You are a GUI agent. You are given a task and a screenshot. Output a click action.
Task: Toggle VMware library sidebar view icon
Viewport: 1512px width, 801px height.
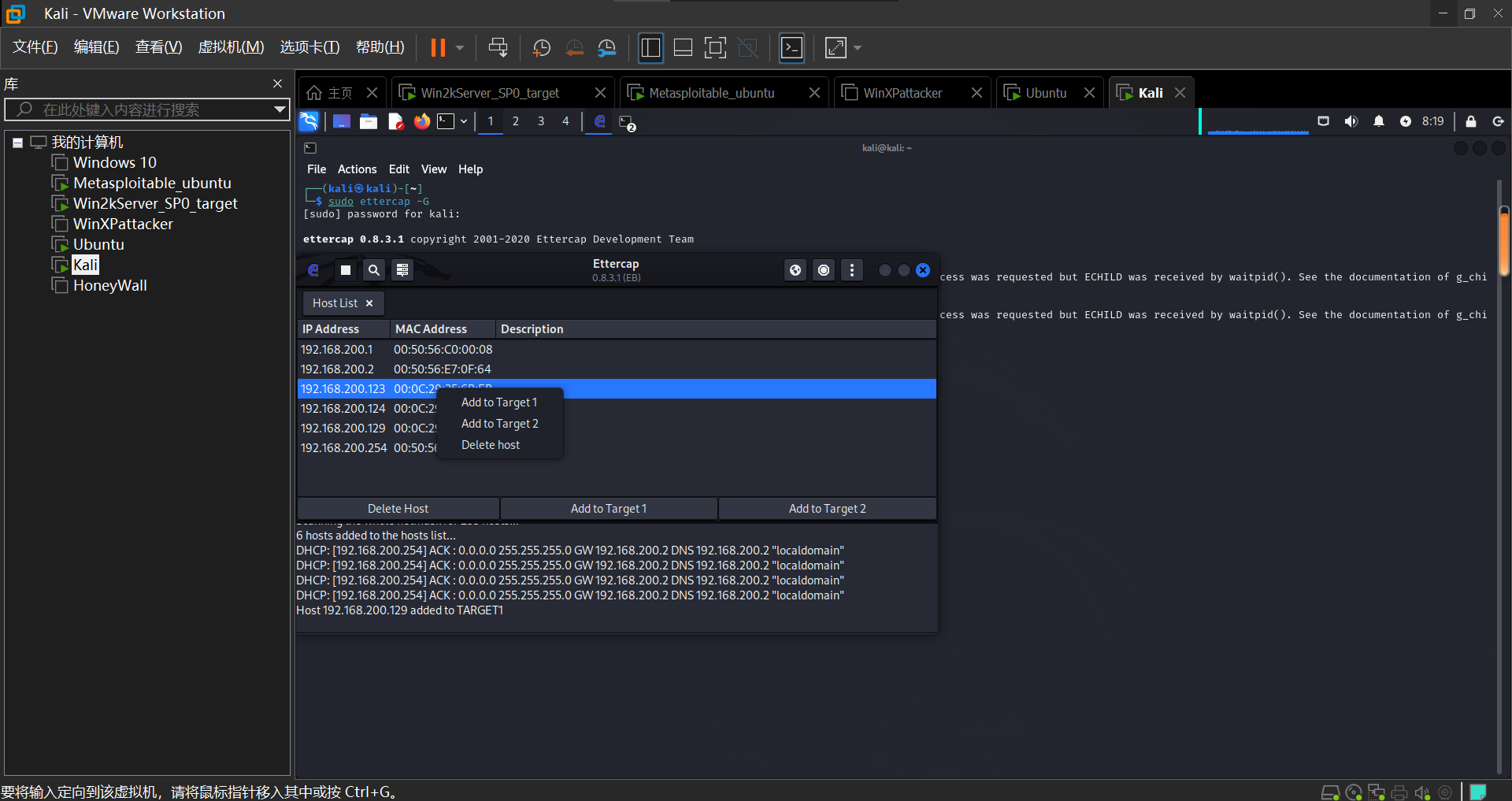tap(650, 48)
